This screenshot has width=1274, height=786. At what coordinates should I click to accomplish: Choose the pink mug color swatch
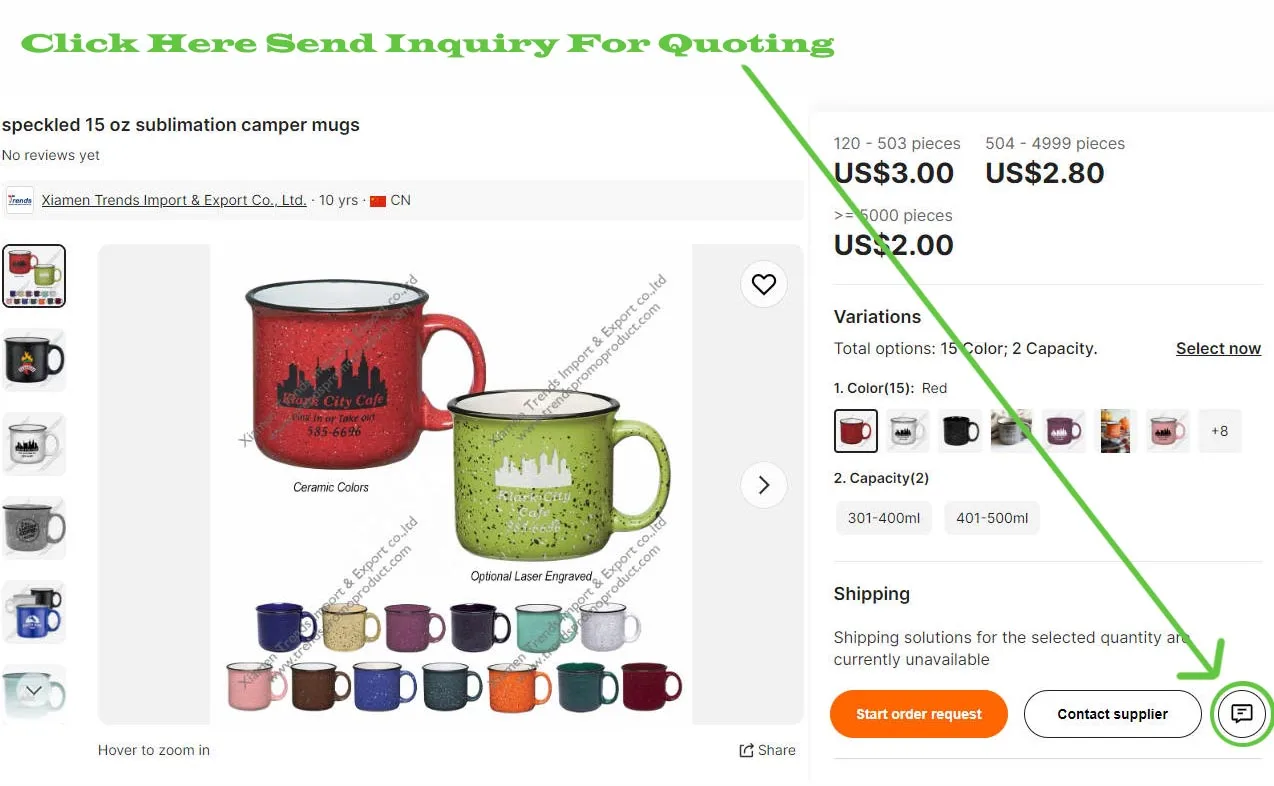pos(1168,431)
